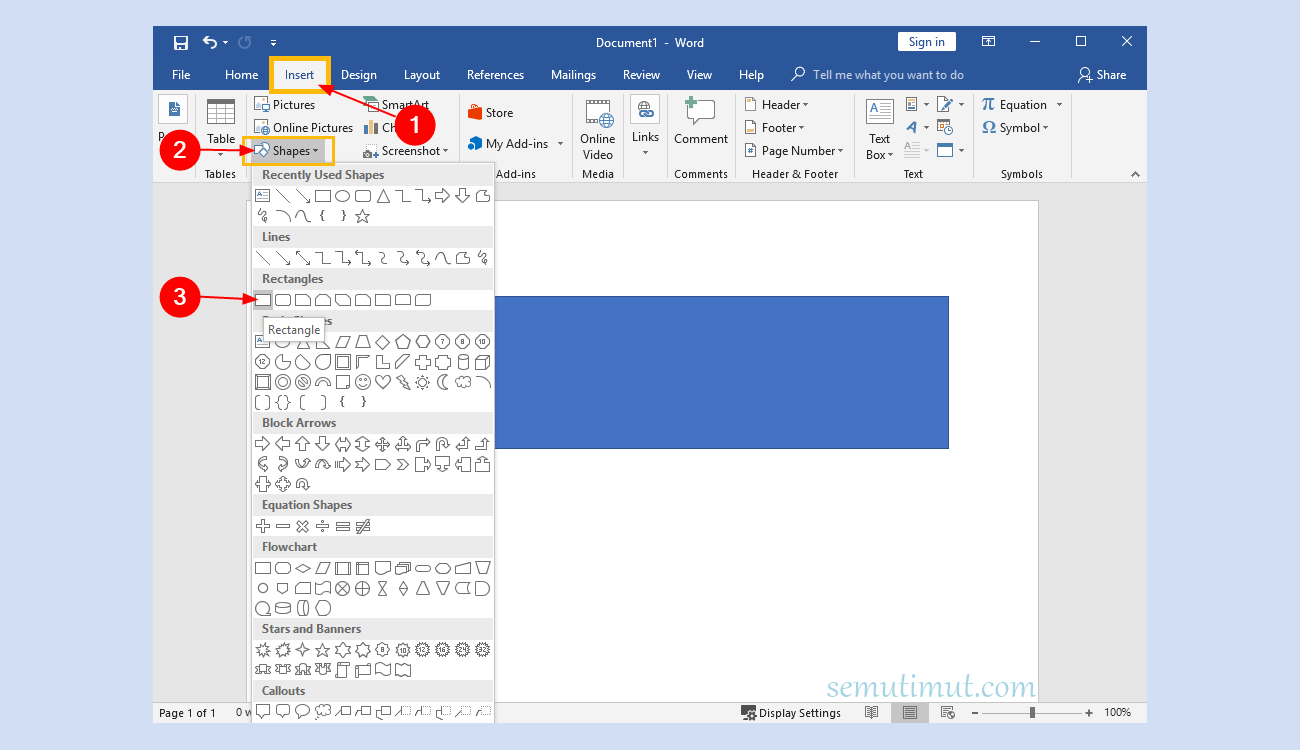The image size is (1300, 750).
Task: Expand the Equation dropdown arrow
Action: [x=1059, y=104]
